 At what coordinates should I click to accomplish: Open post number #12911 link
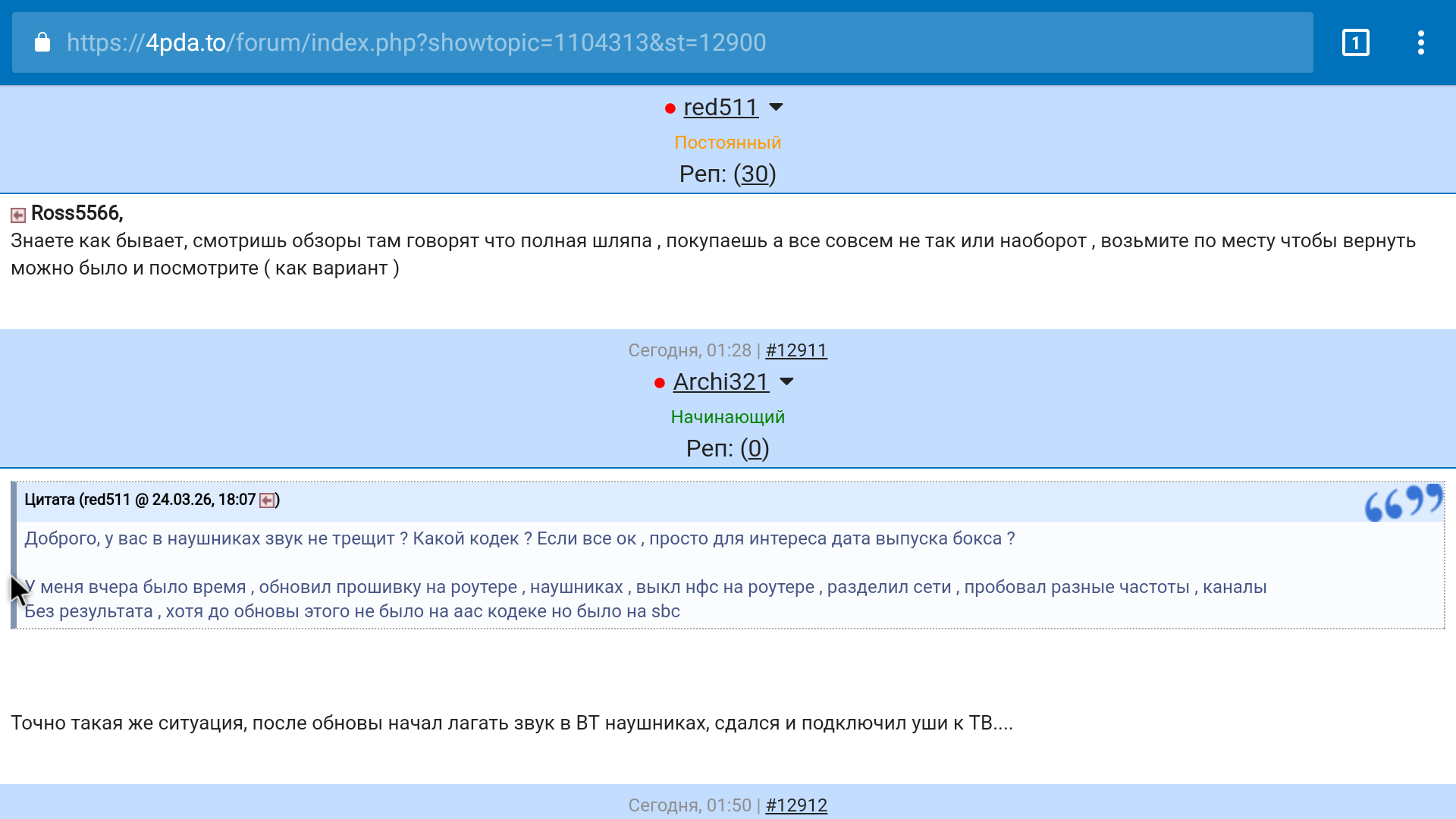(796, 350)
